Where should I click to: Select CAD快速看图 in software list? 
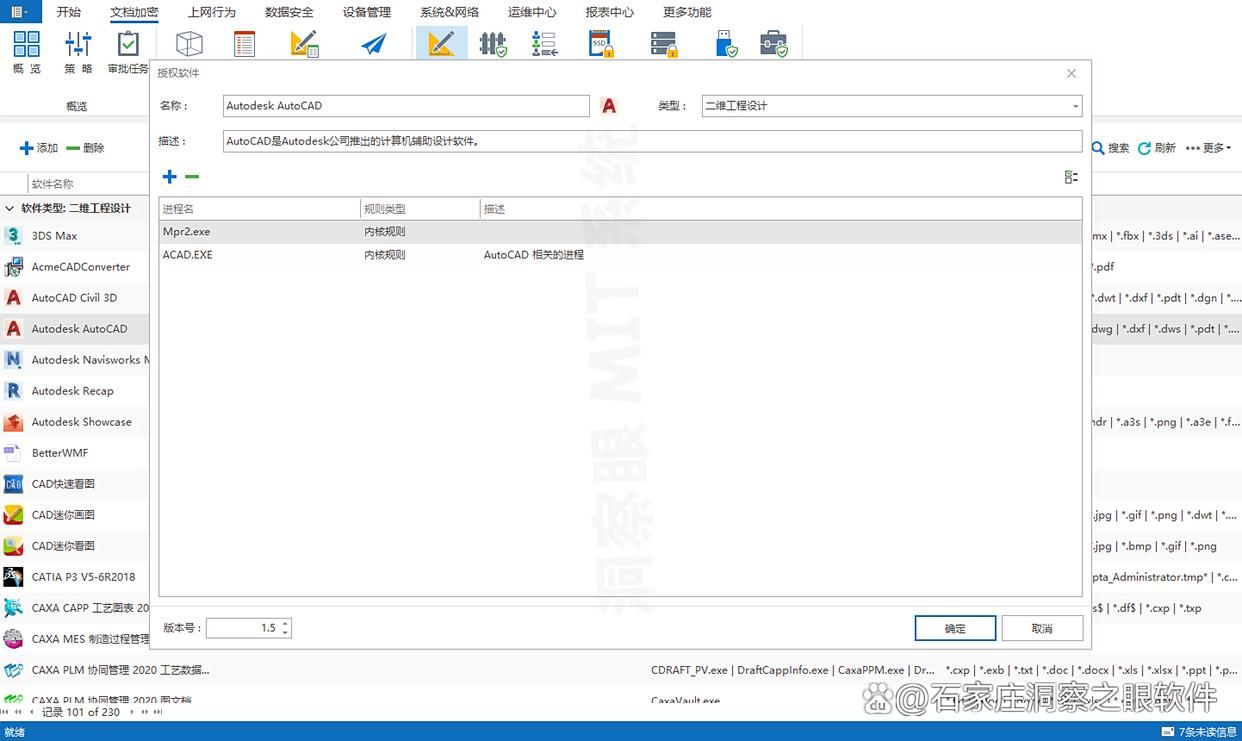63,484
